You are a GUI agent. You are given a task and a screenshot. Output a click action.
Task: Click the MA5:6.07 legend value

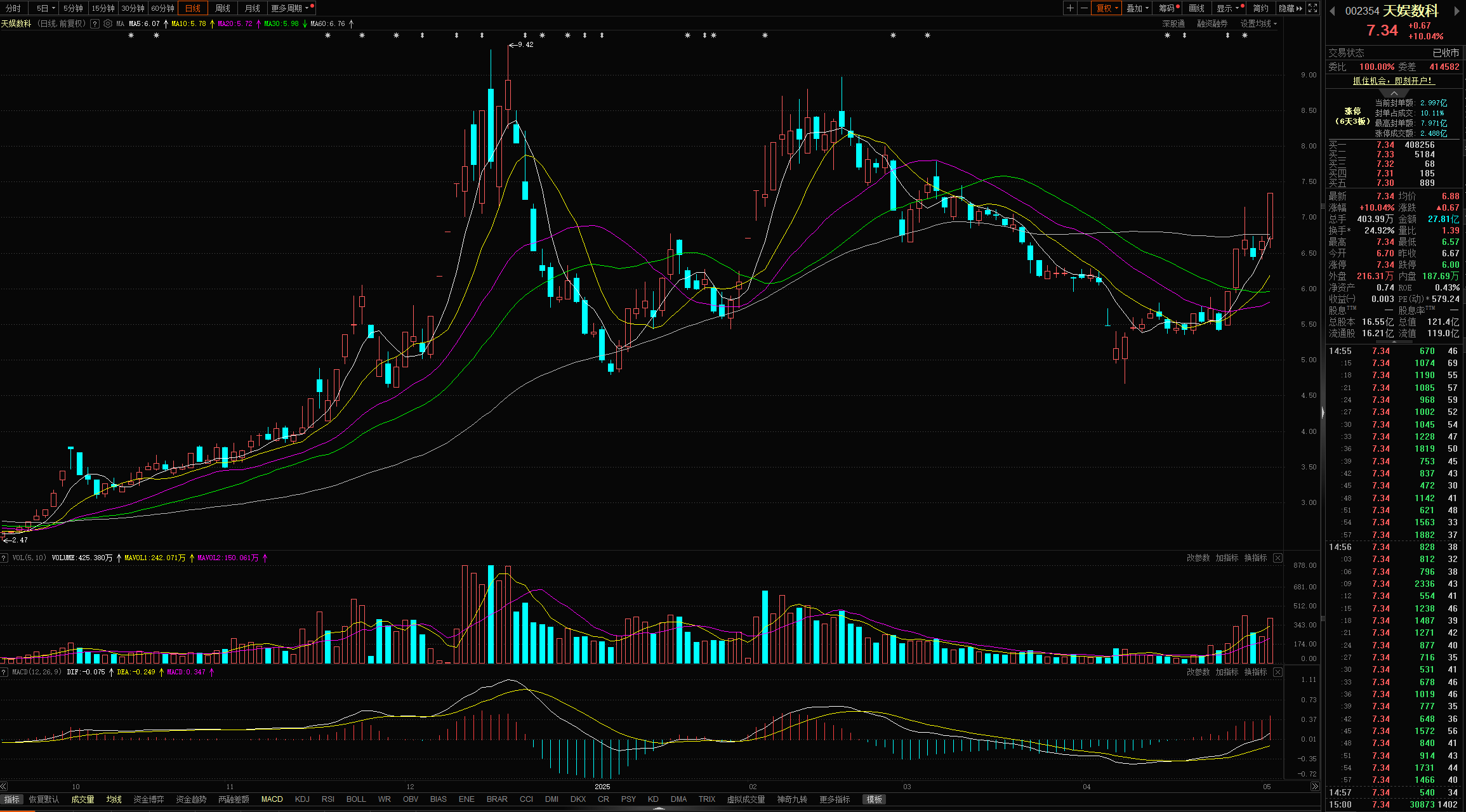pos(144,23)
